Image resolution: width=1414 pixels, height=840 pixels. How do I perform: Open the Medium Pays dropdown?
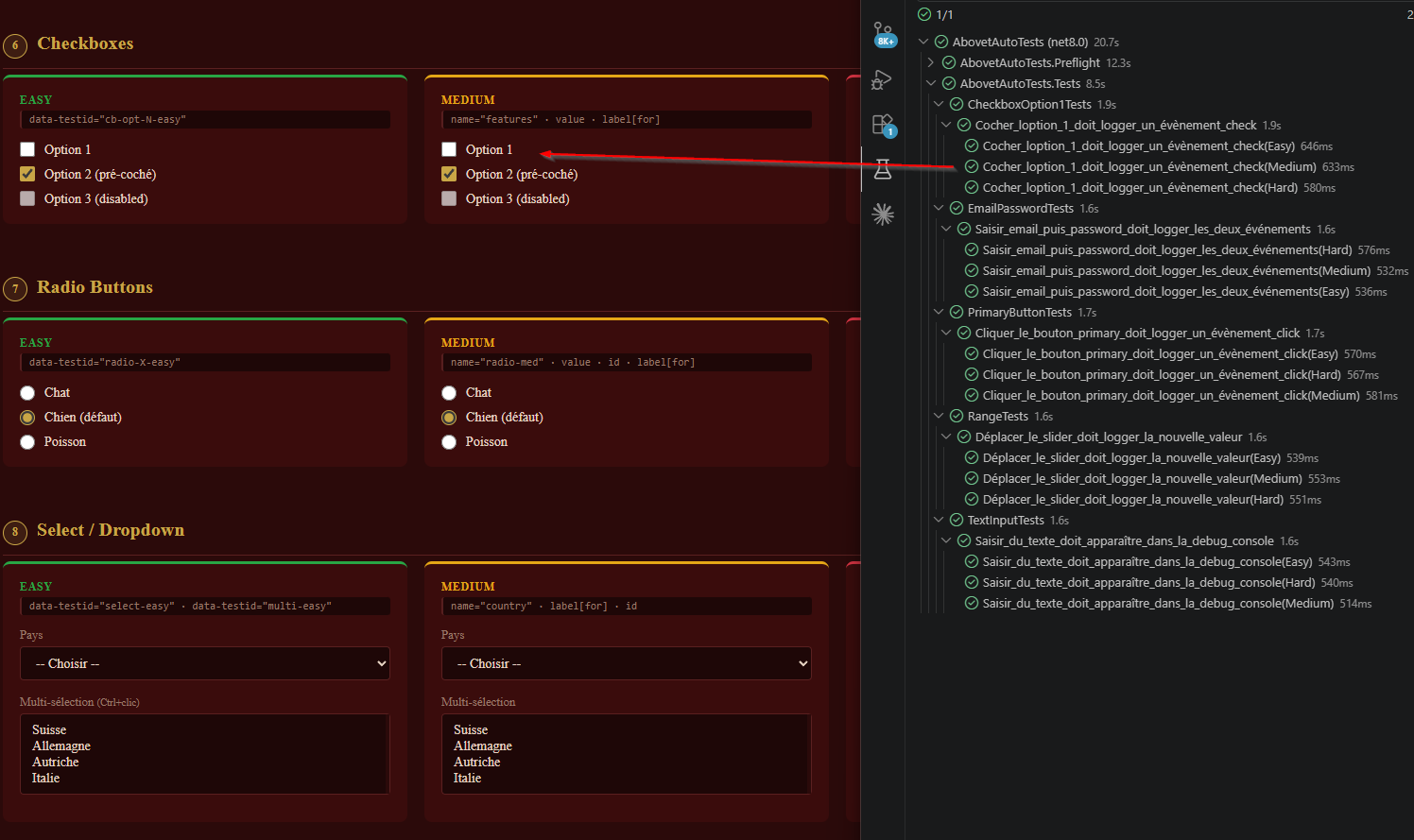coord(627,663)
